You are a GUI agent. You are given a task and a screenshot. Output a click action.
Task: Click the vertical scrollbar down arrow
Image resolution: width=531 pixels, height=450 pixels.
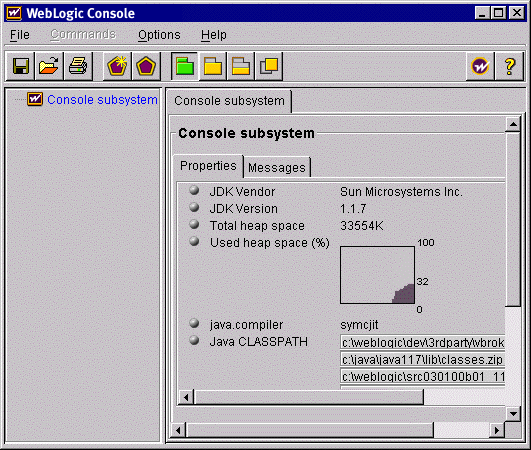click(x=513, y=413)
